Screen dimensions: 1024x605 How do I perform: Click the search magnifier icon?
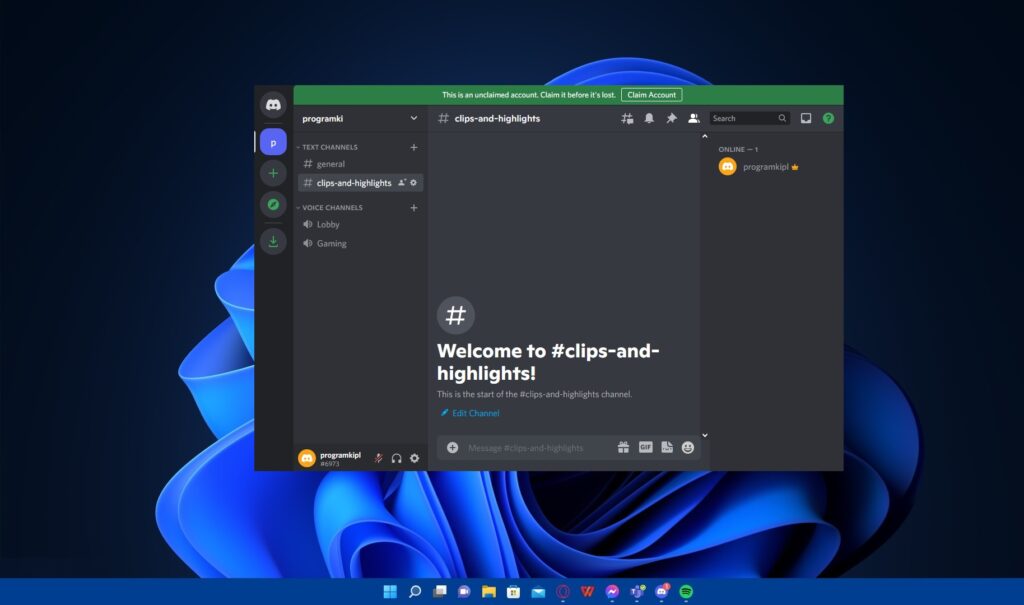pyautogui.click(x=782, y=118)
